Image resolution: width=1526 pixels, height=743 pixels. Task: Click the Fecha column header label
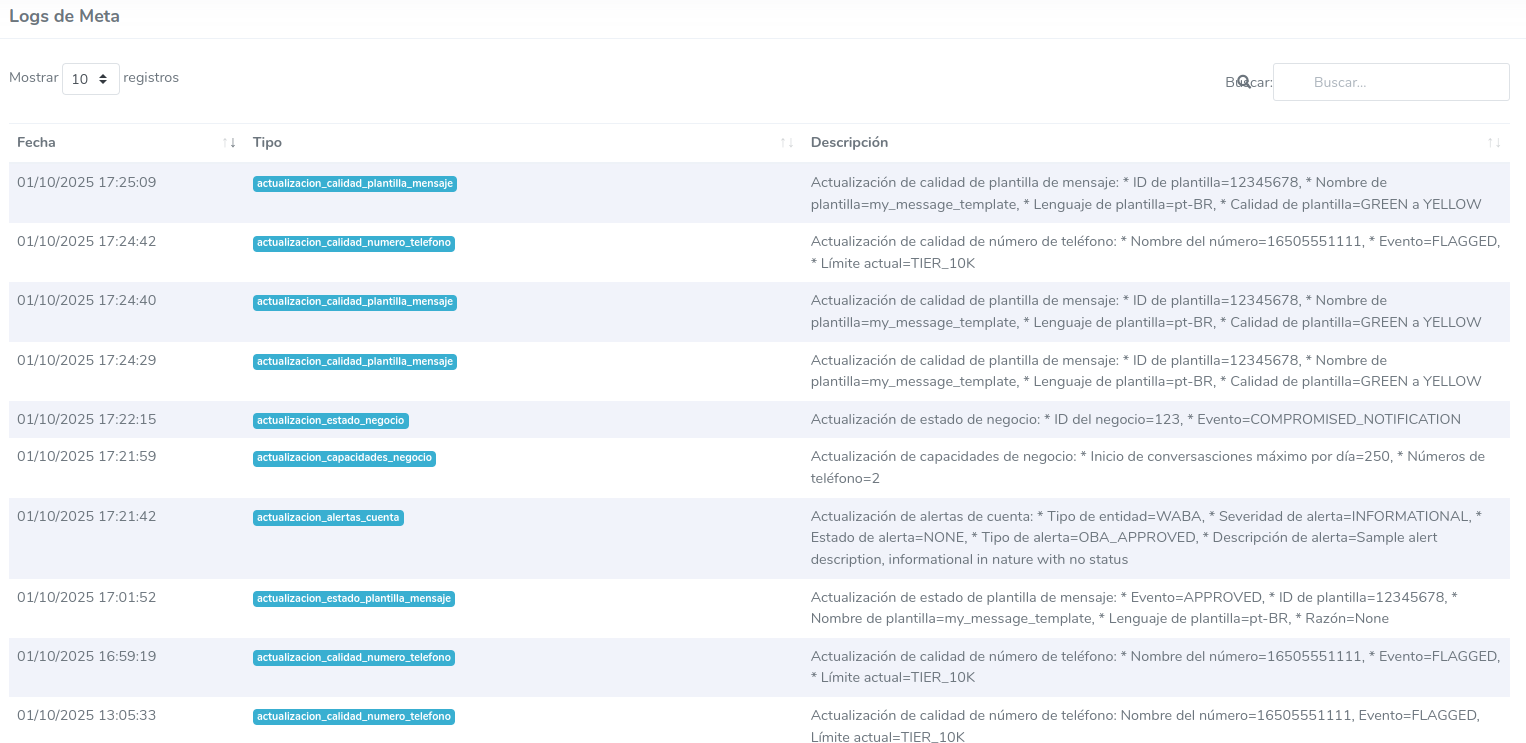37,143
